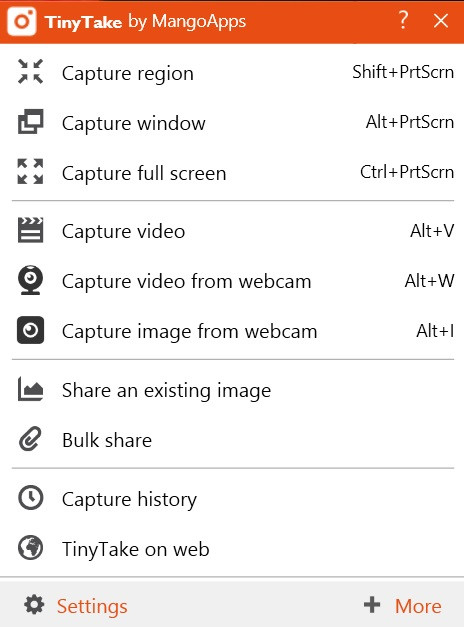This screenshot has height=627, width=464.
Task: Select the Capture window overlapping squares icon
Action: pyautogui.click(x=30, y=122)
